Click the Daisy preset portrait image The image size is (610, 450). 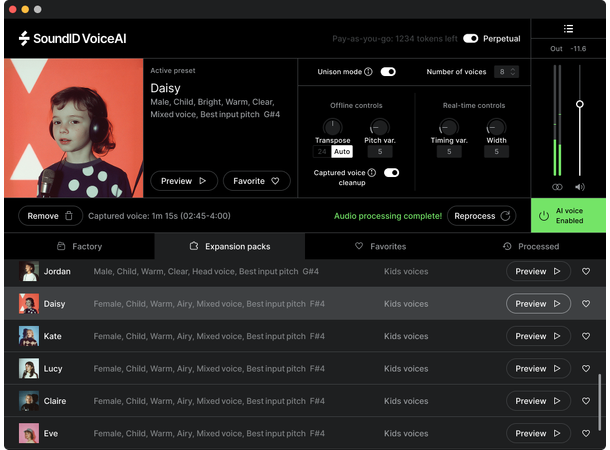[x=74, y=128]
